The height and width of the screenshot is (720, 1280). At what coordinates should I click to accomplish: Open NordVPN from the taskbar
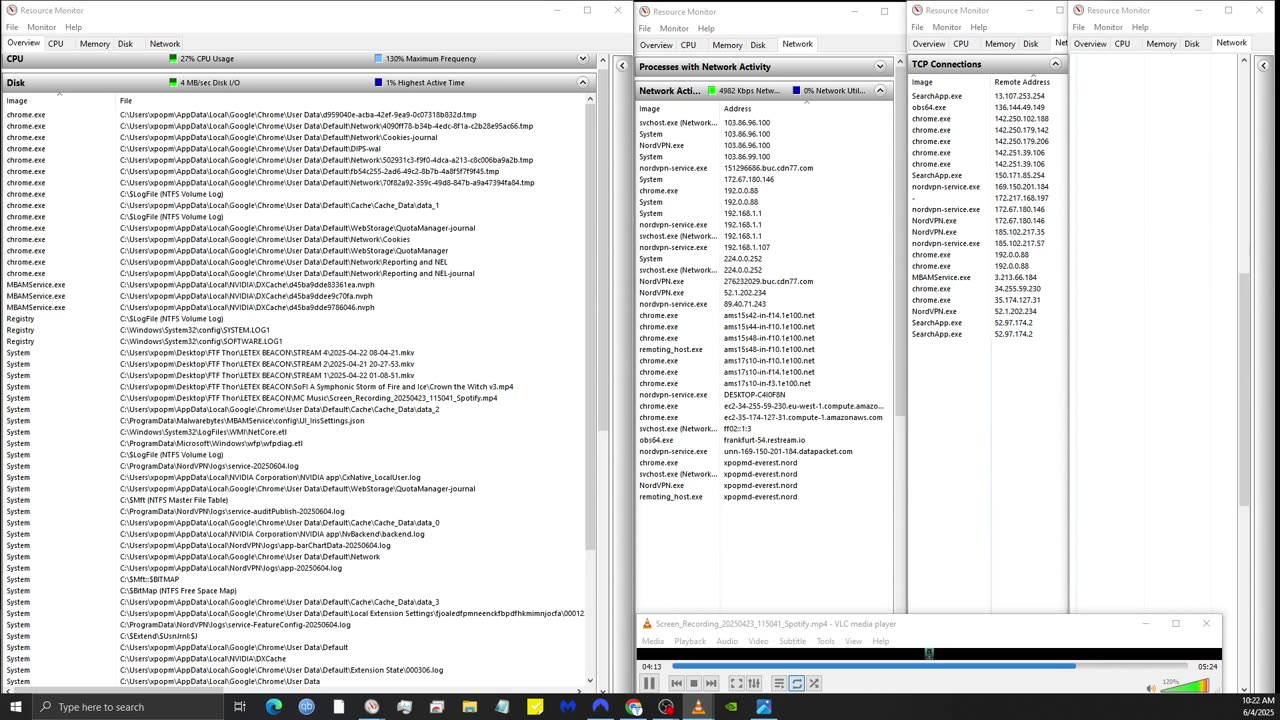coord(600,707)
